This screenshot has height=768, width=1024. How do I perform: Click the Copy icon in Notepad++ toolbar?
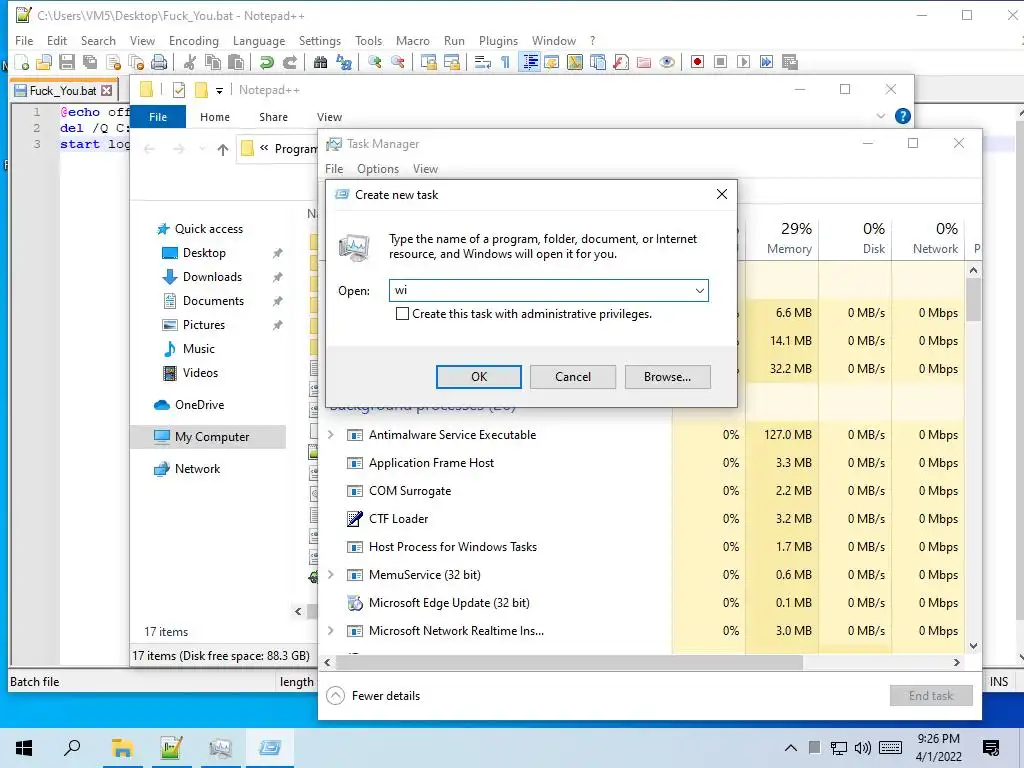[213, 62]
